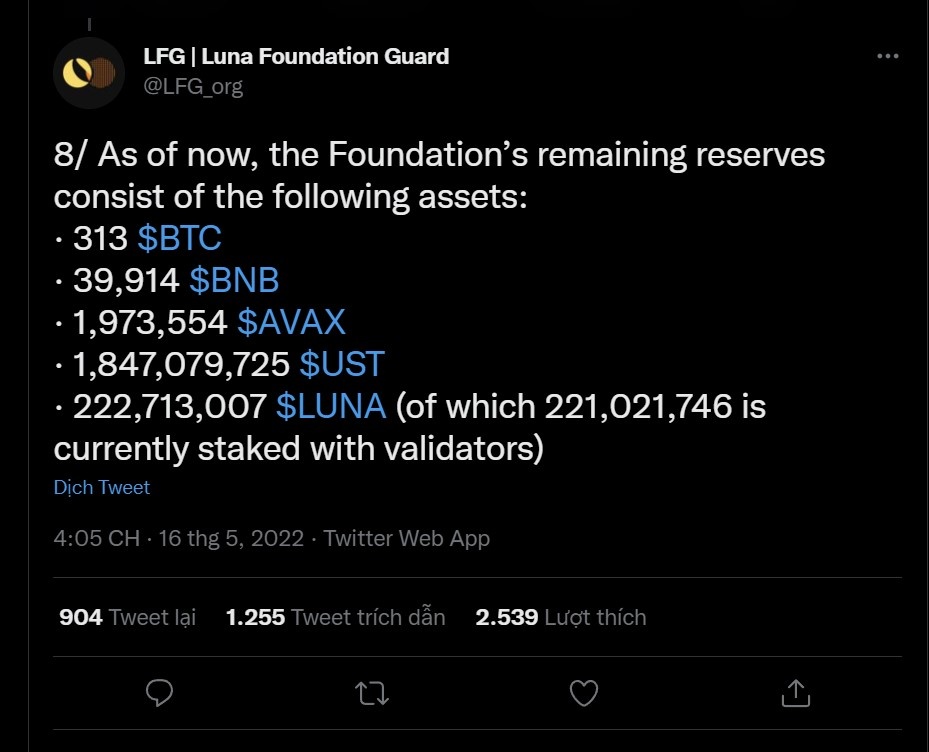View the 2.539 Lượt thích likes list
The width and height of the screenshot is (929, 752).
561,617
